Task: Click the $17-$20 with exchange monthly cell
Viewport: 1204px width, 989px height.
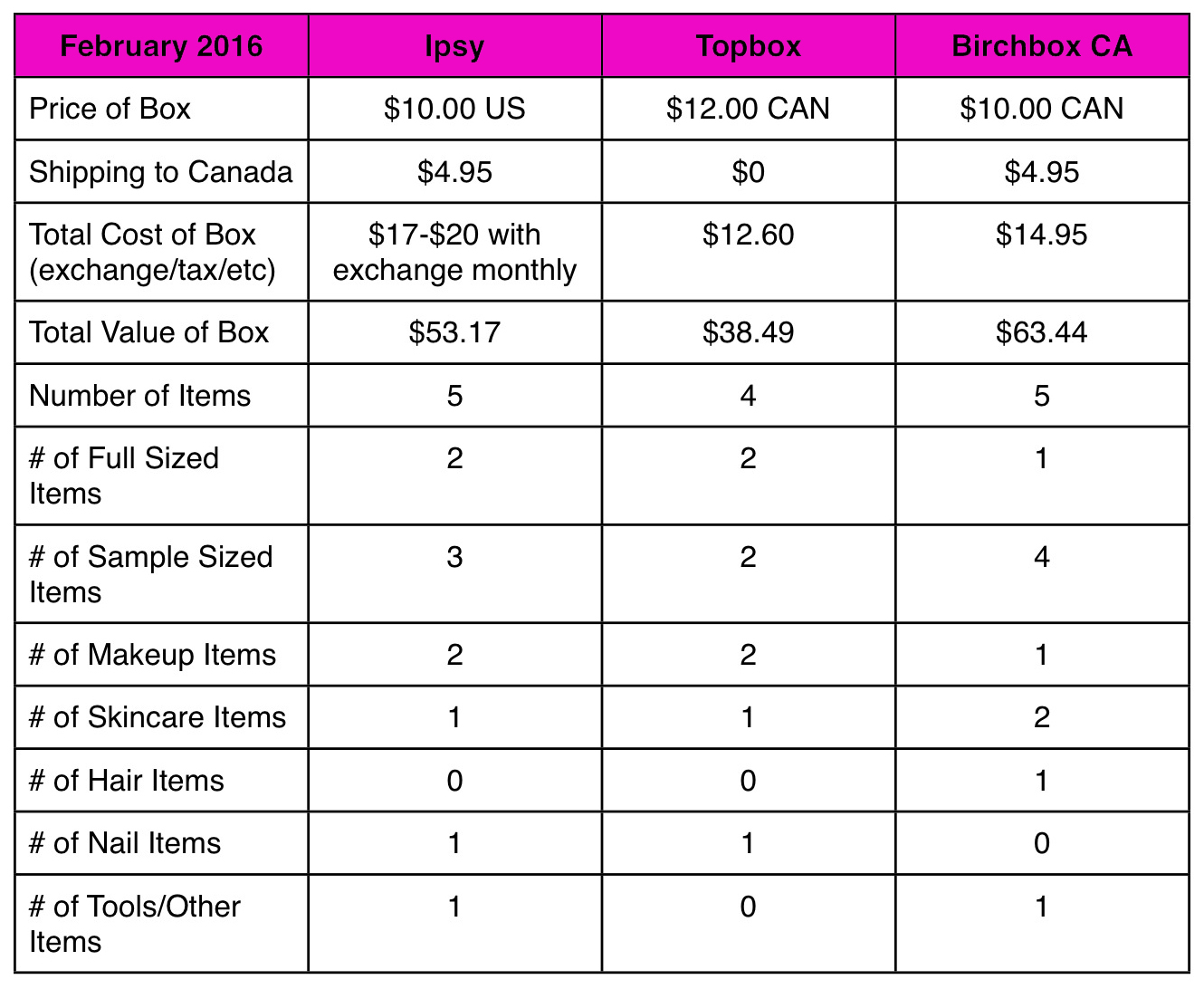Action: point(454,252)
